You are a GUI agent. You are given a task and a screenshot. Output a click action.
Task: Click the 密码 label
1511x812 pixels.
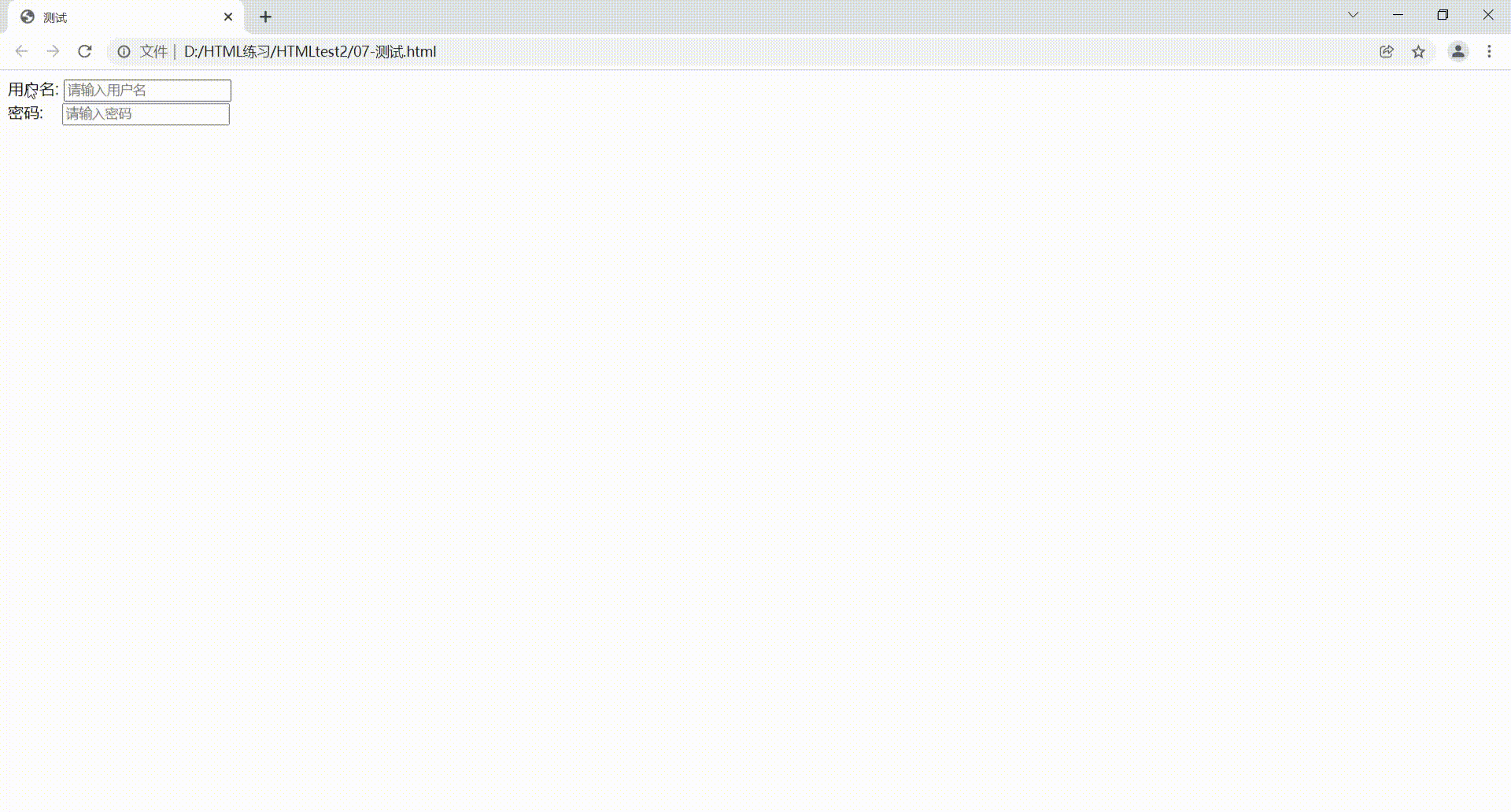pyautogui.click(x=25, y=113)
